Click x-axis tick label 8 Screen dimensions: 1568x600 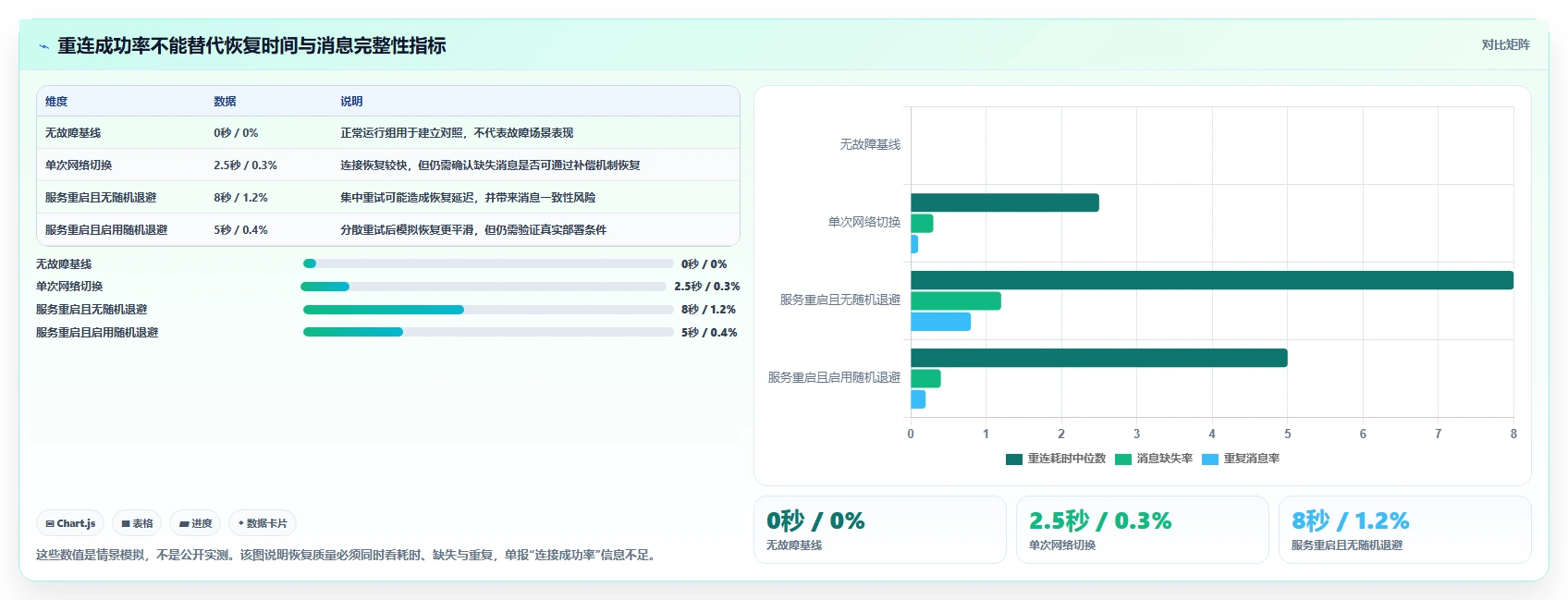click(x=1513, y=434)
